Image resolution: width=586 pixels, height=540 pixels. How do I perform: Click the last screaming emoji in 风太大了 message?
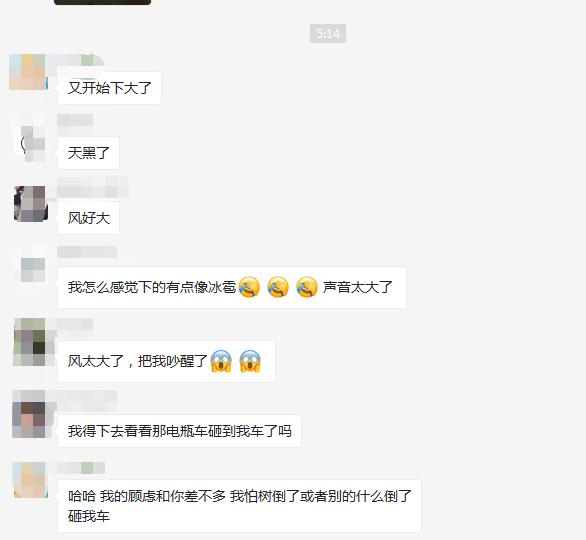click(250, 361)
